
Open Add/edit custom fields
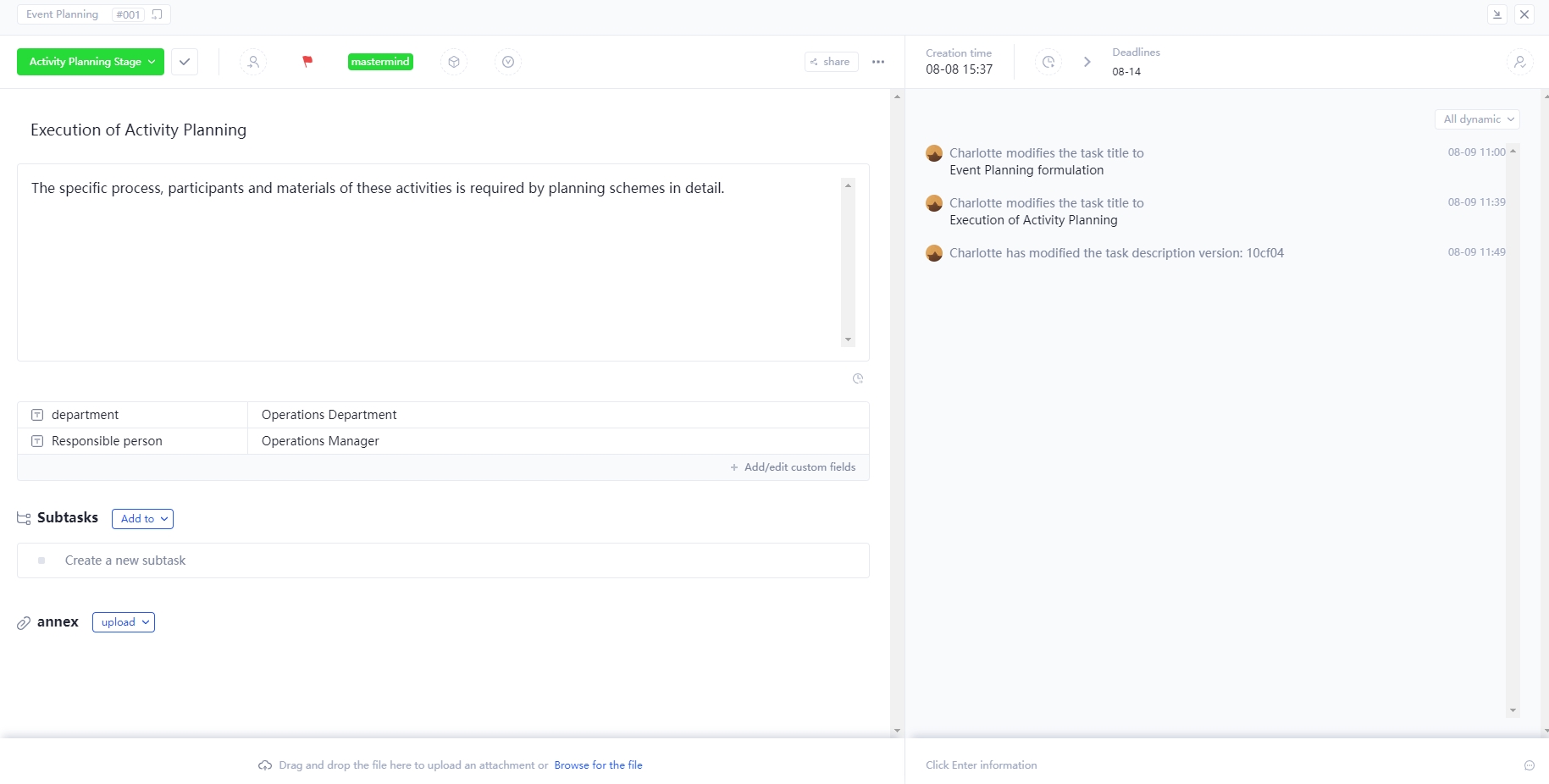(x=793, y=467)
